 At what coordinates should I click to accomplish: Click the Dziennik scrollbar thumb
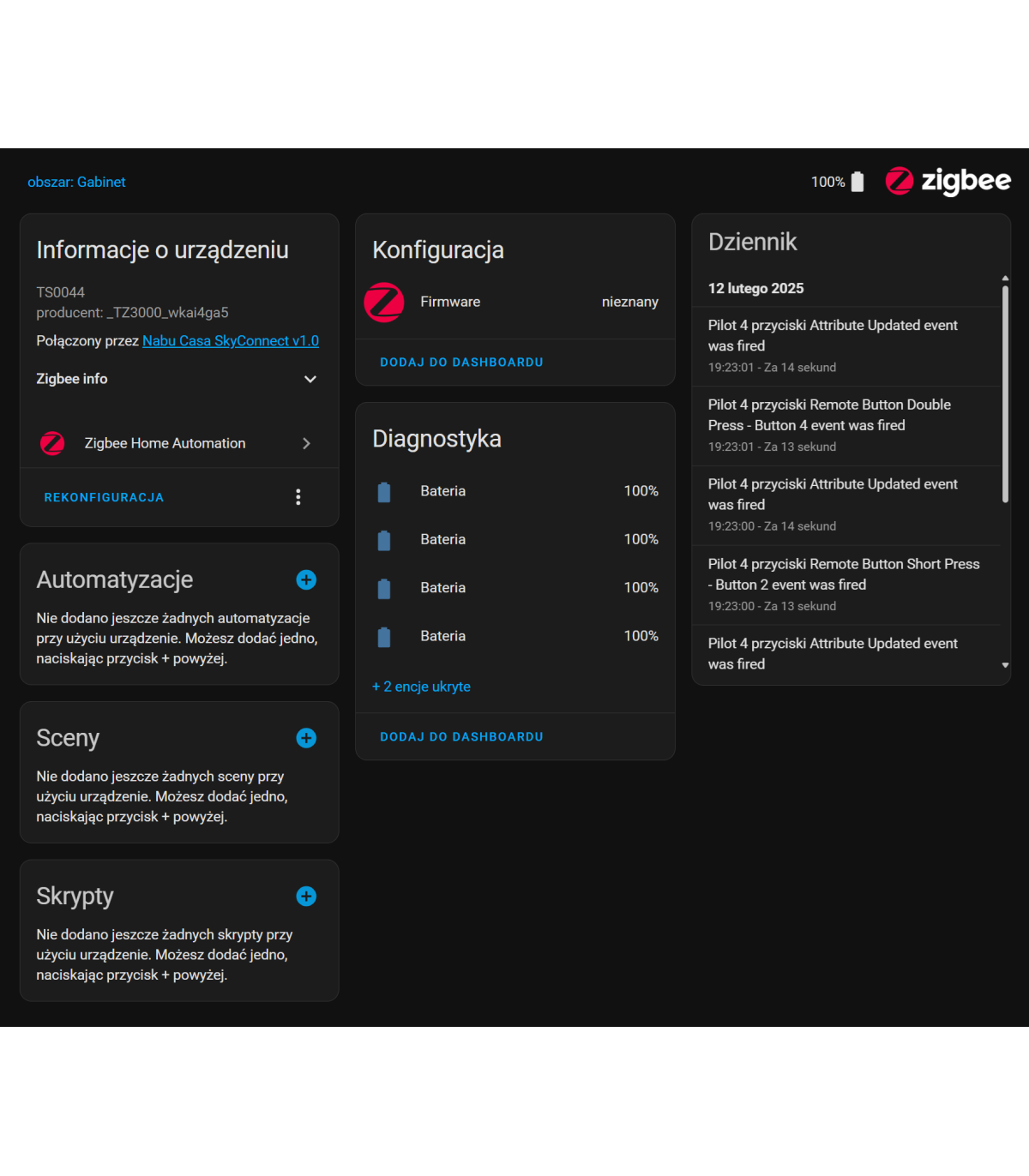(x=1005, y=394)
